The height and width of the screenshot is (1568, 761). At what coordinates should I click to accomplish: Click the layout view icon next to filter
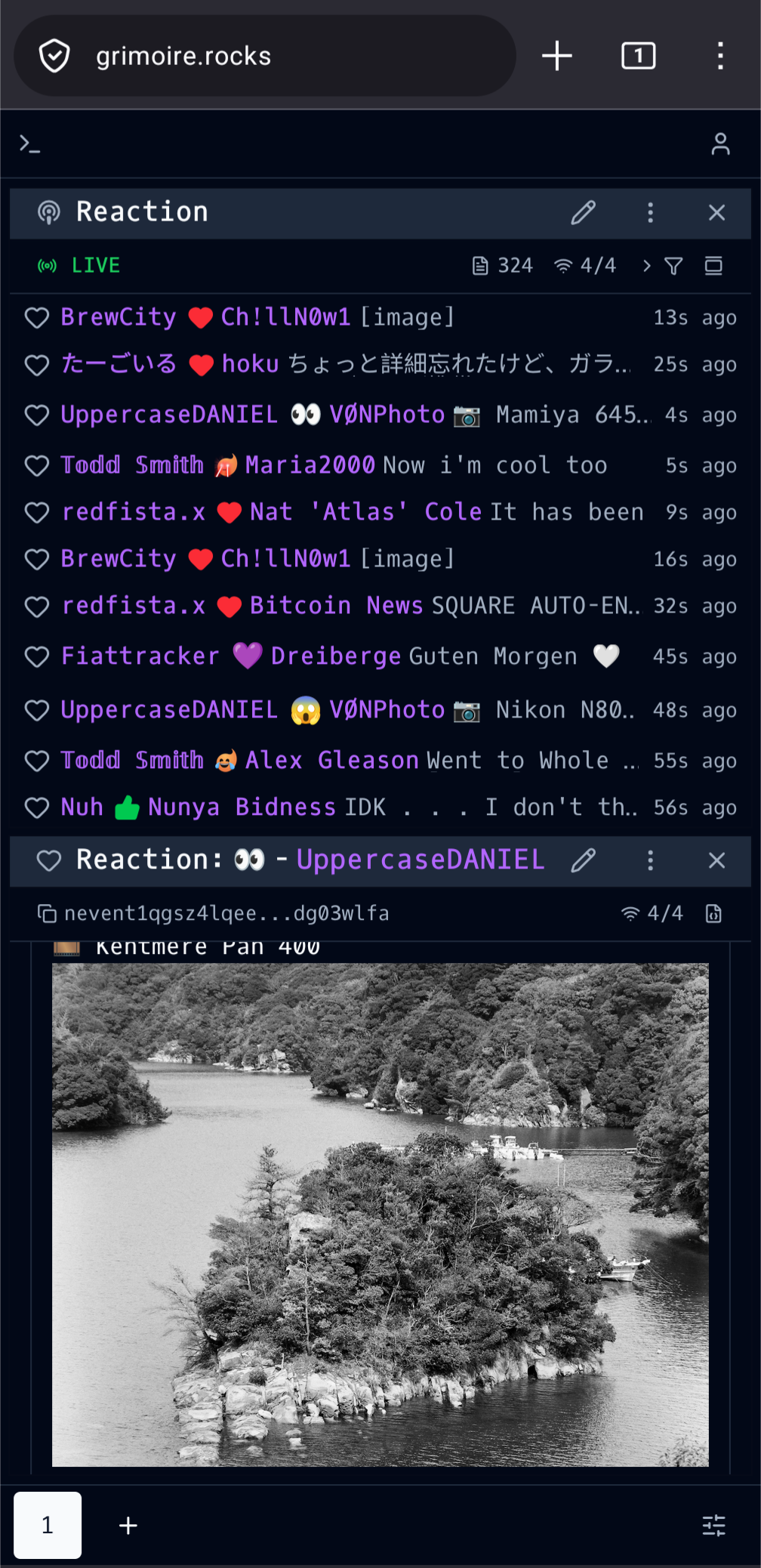[713, 266]
